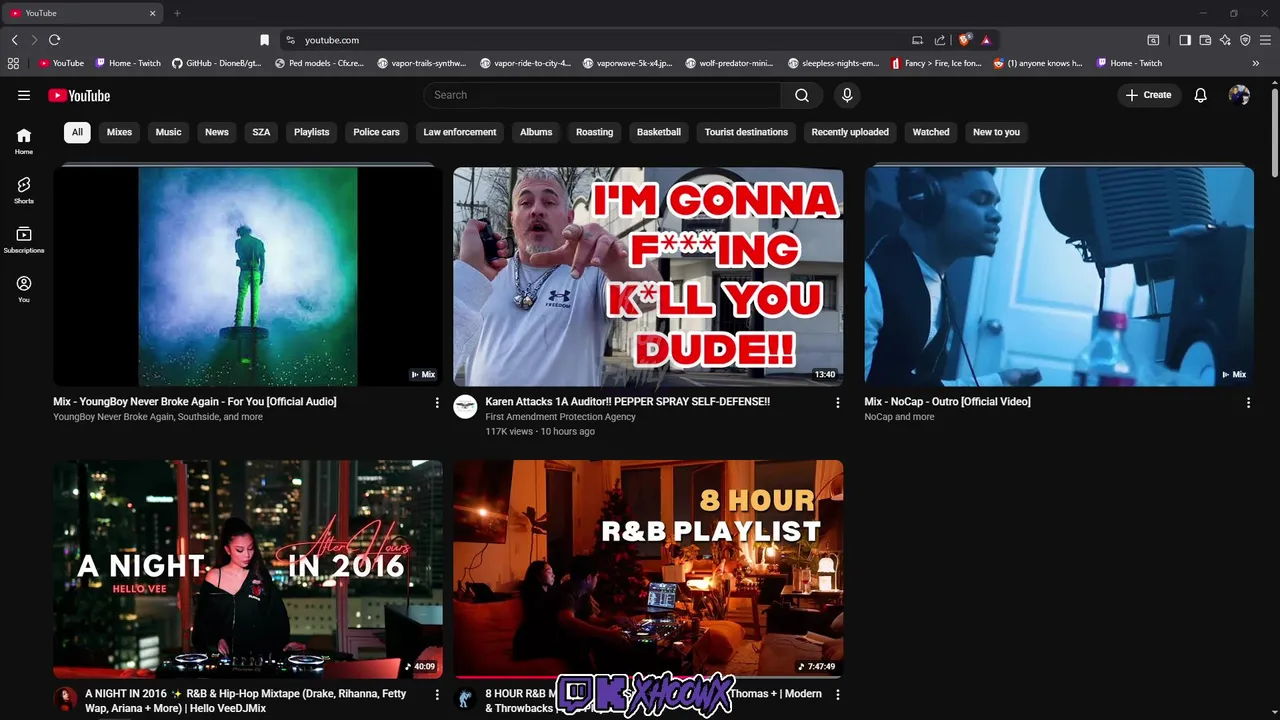Select the Home sidebar icon

pos(24,141)
